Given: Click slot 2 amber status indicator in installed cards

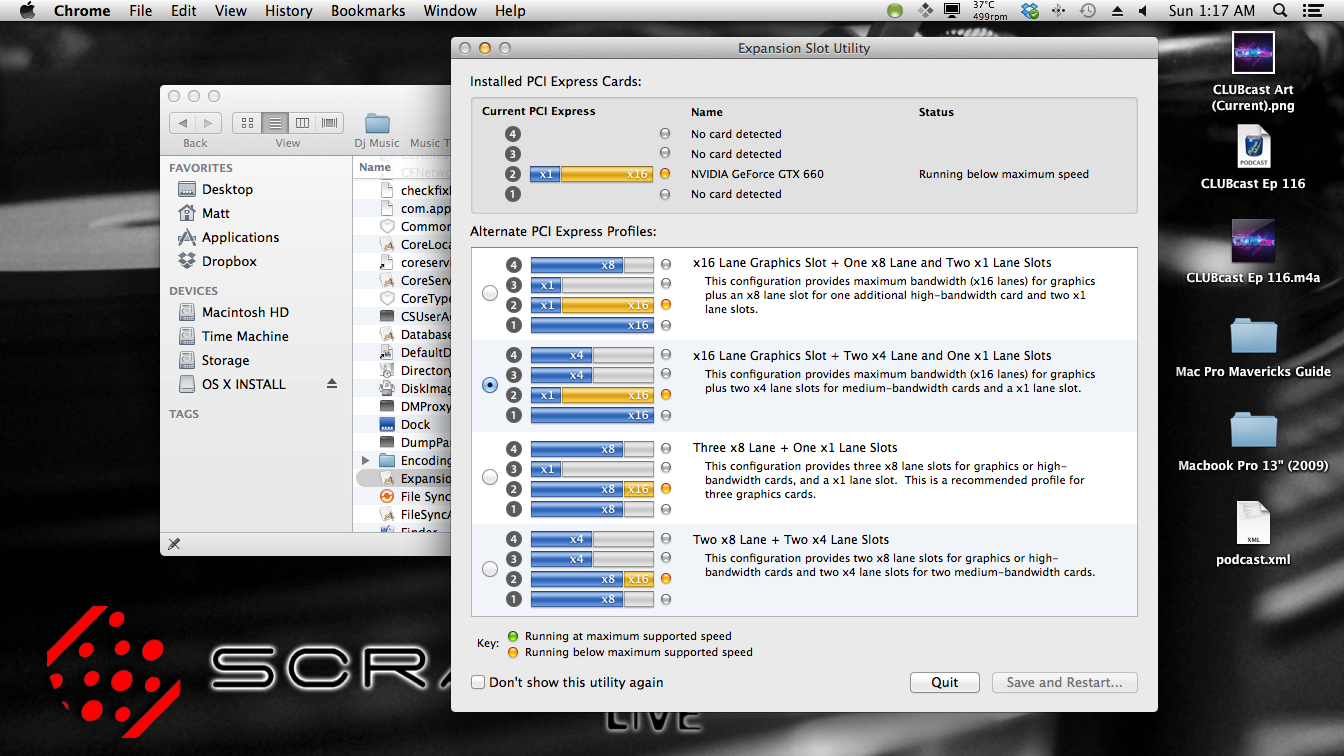Looking at the screenshot, I should pyautogui.click(x=665, y=174).
